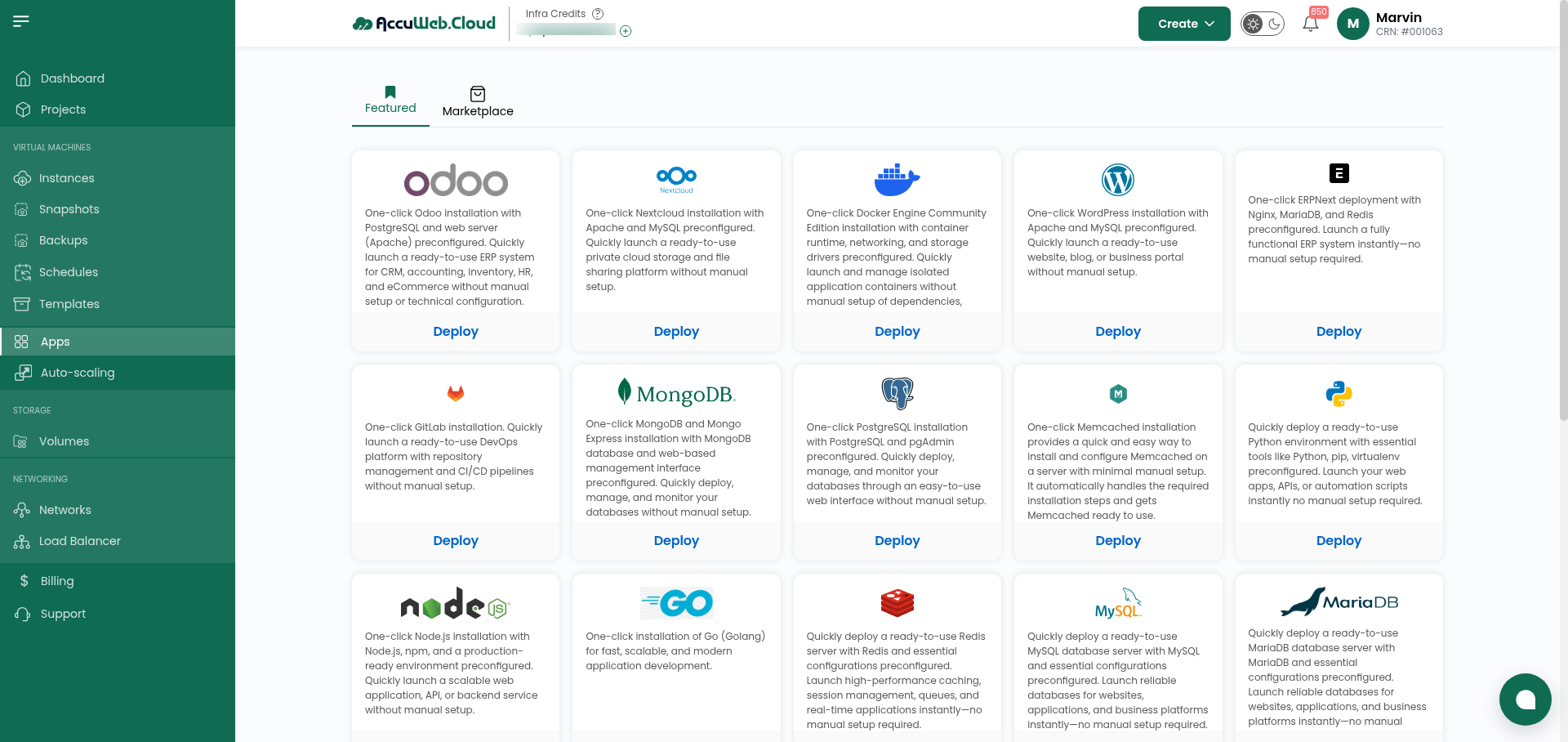1568x742 pixels.
Task: Click the Backups icon
Action: [x=22, y=240]
